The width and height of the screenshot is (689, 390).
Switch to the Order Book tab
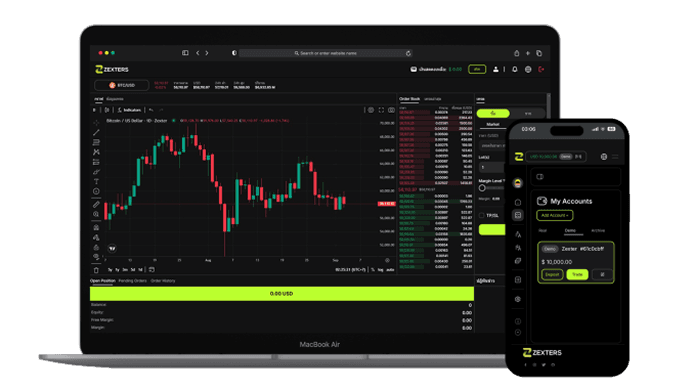(x=409, y=99)
